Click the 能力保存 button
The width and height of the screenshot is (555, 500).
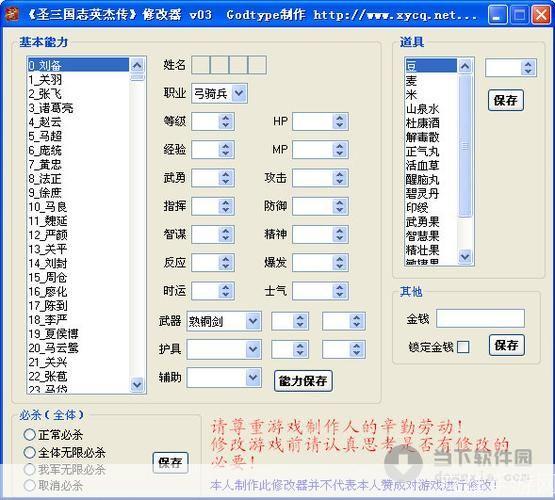(303, 381)
